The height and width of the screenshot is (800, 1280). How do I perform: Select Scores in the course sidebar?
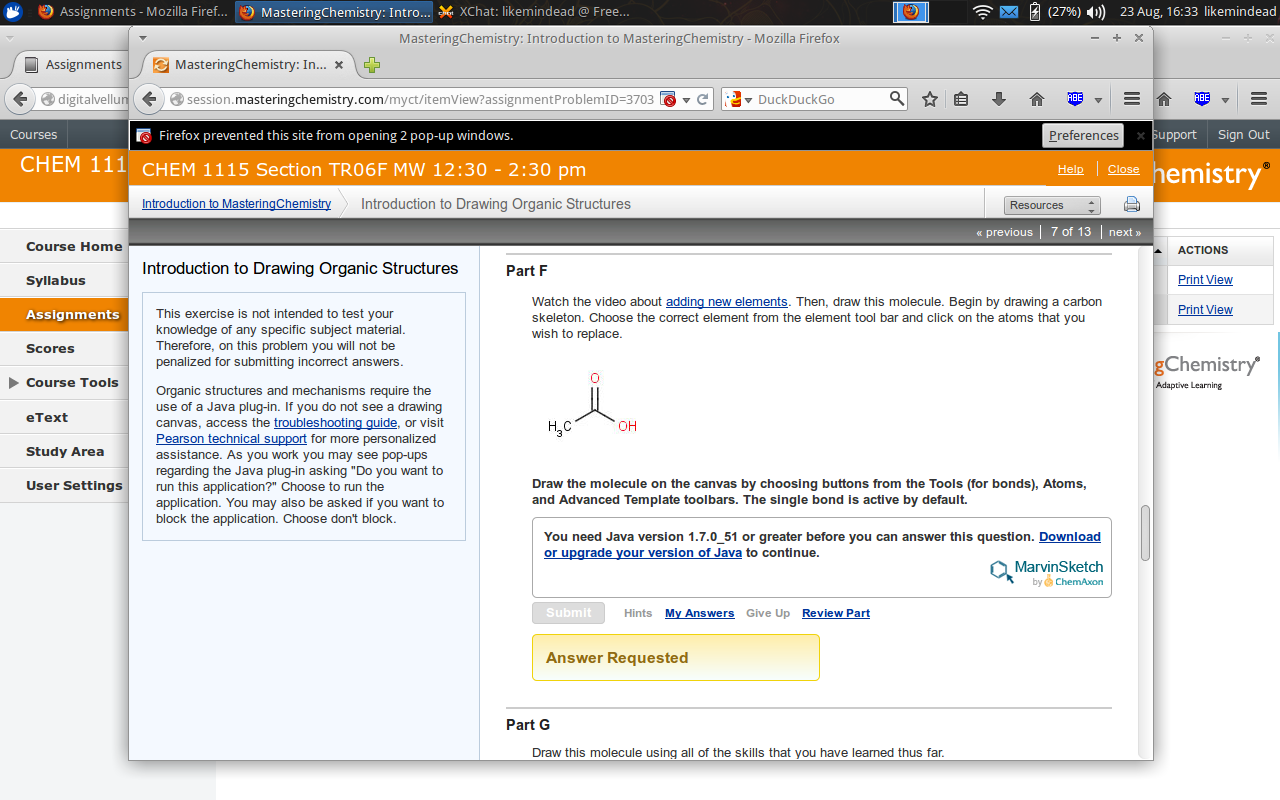click(x=50, y=349)
